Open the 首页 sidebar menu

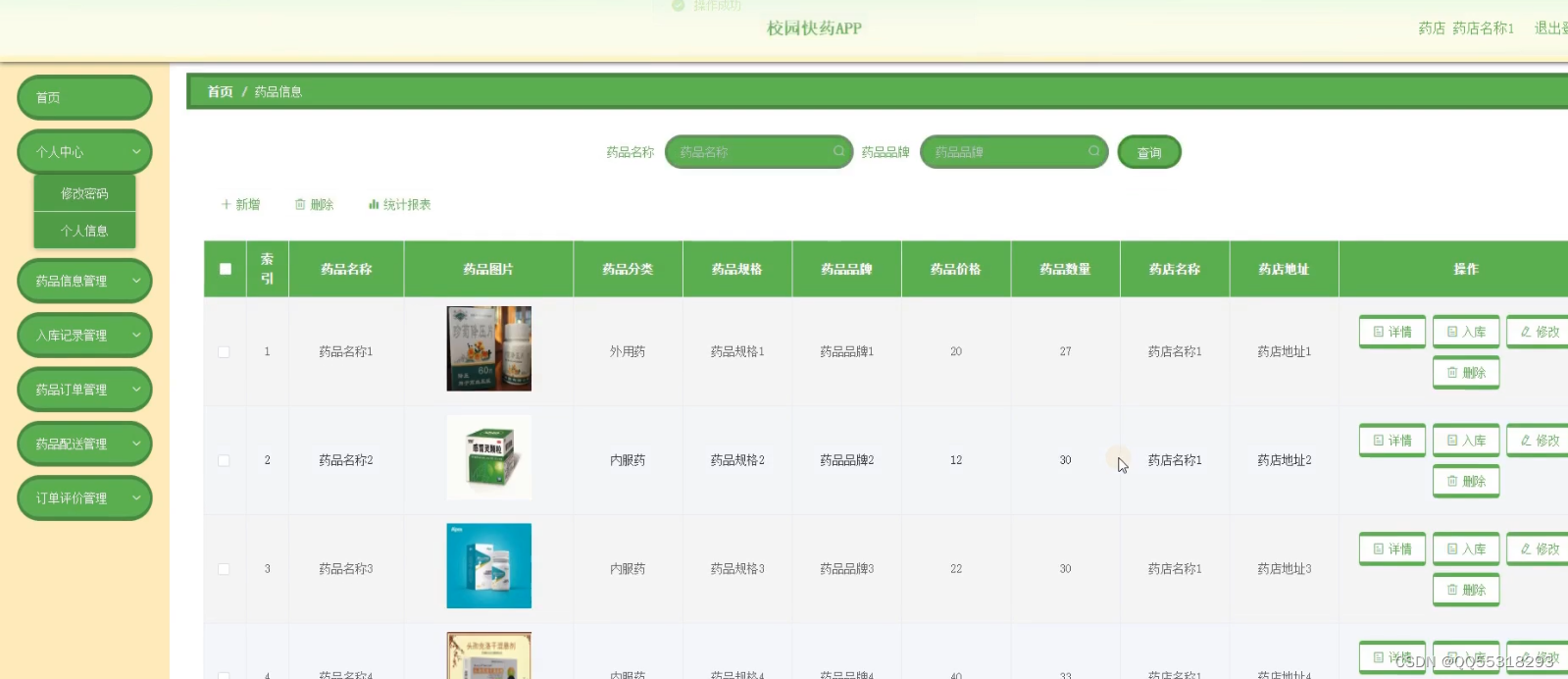click(84, 97)
